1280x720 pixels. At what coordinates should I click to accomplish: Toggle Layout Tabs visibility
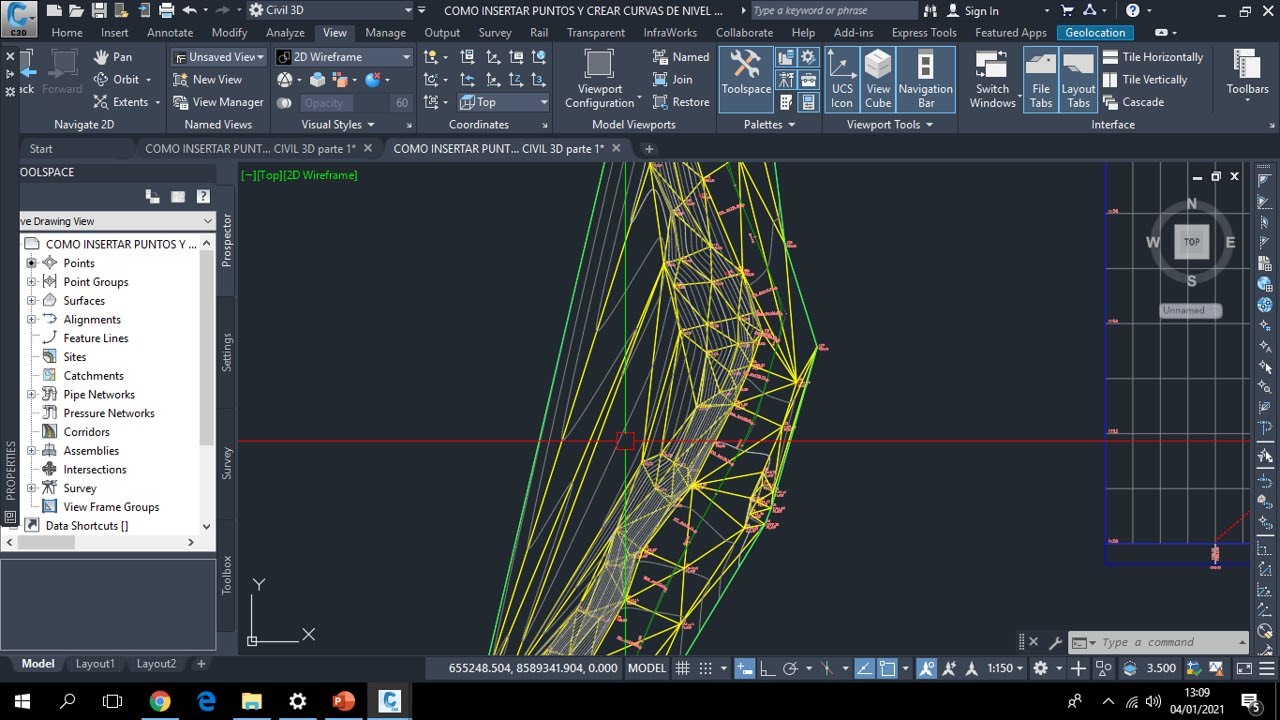[x=1078, y=79]
